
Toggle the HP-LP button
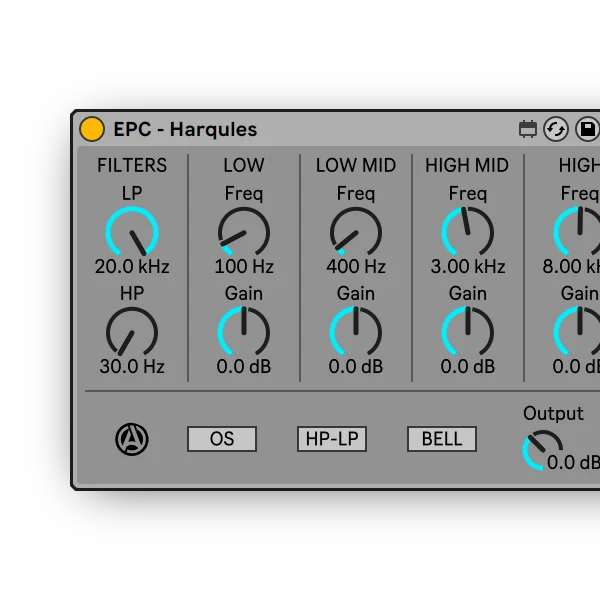pyautogui.click(x=332, y=439)
